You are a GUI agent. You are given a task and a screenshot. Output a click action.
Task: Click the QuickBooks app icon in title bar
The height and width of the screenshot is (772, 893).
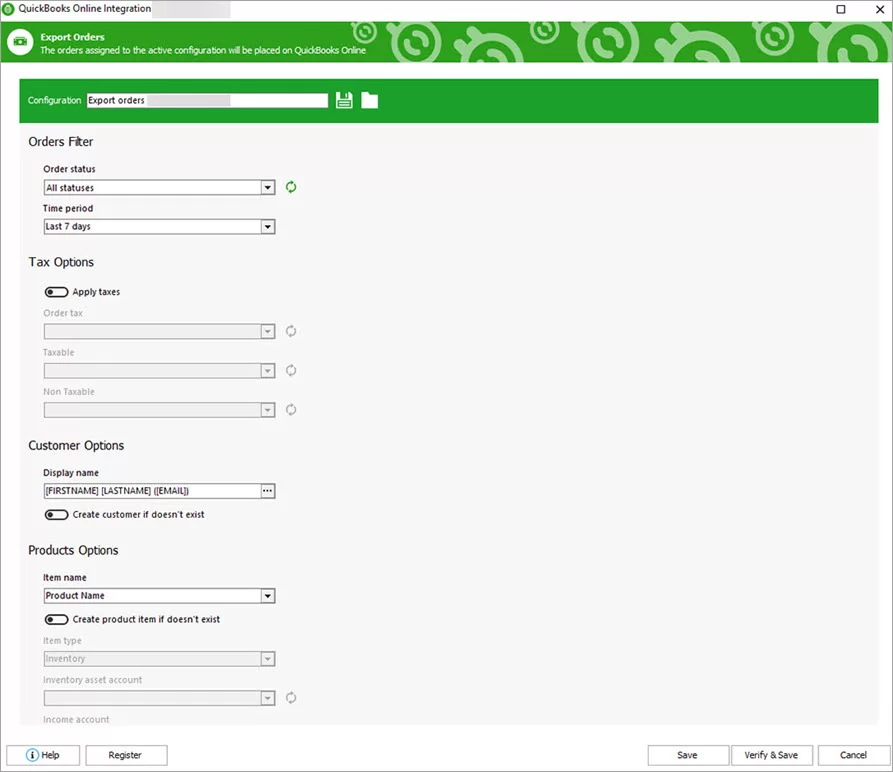[9, 9]
